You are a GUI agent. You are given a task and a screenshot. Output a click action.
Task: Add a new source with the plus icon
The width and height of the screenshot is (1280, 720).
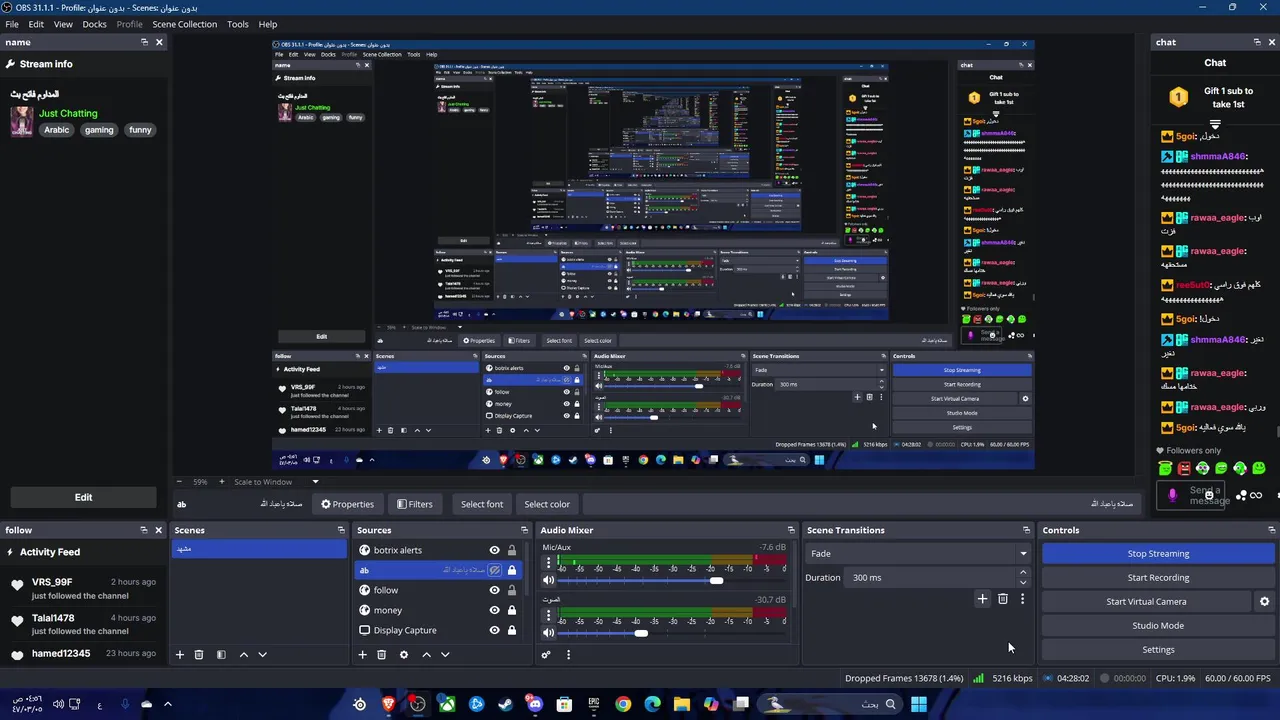point(362,655)
